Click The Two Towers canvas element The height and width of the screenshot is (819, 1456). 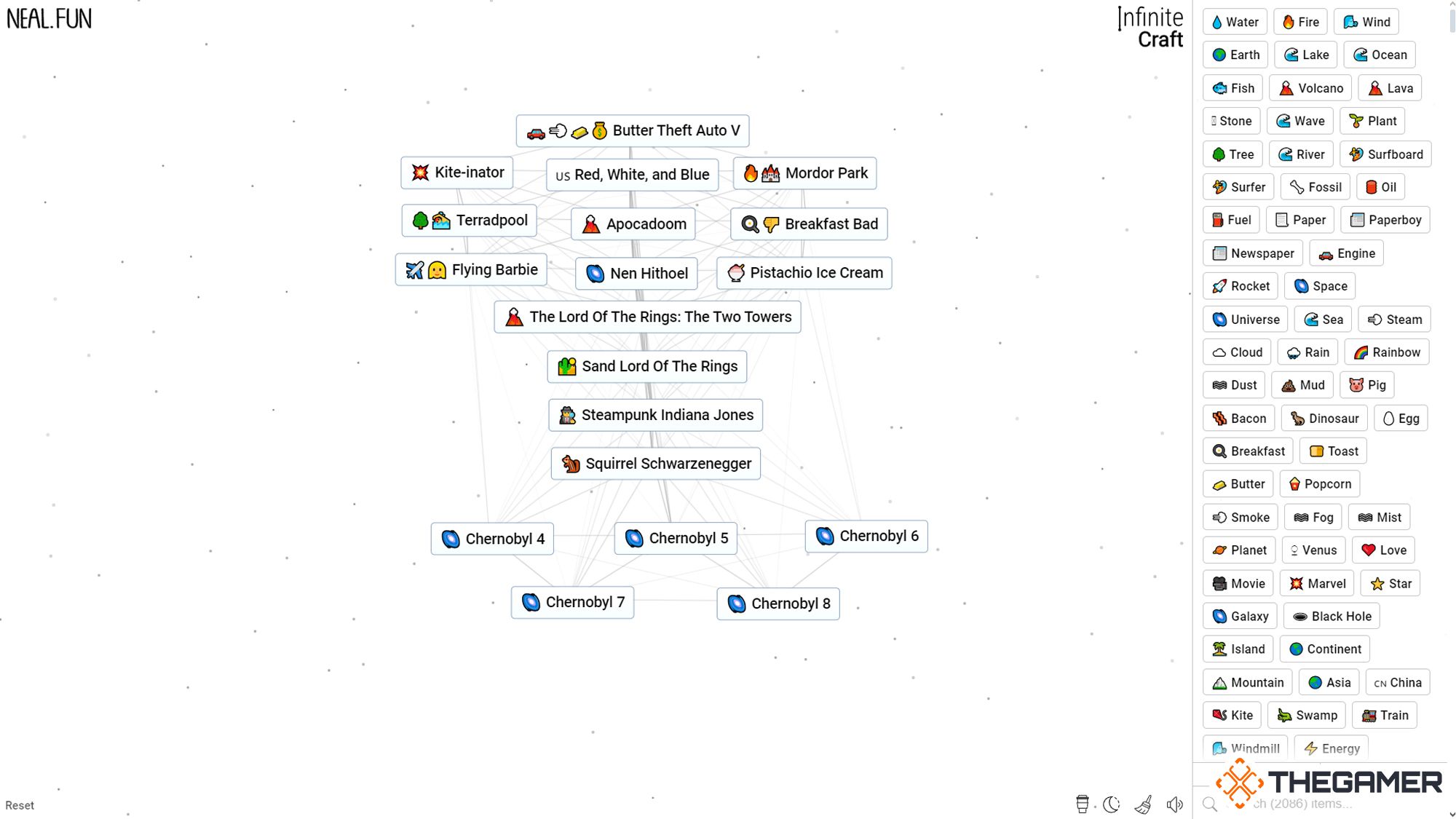coord(647,317)
